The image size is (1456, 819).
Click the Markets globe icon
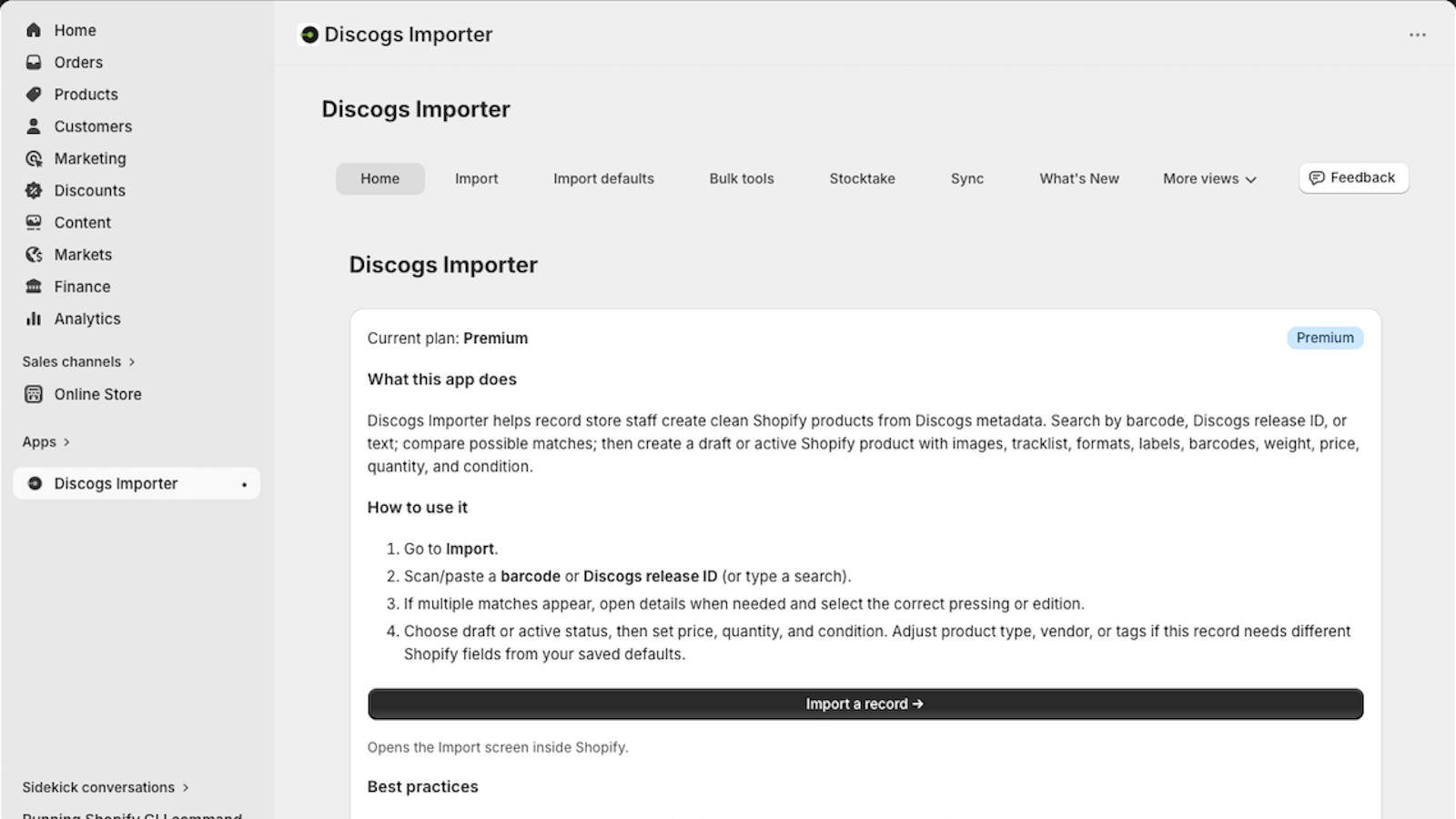pos(34,255)
